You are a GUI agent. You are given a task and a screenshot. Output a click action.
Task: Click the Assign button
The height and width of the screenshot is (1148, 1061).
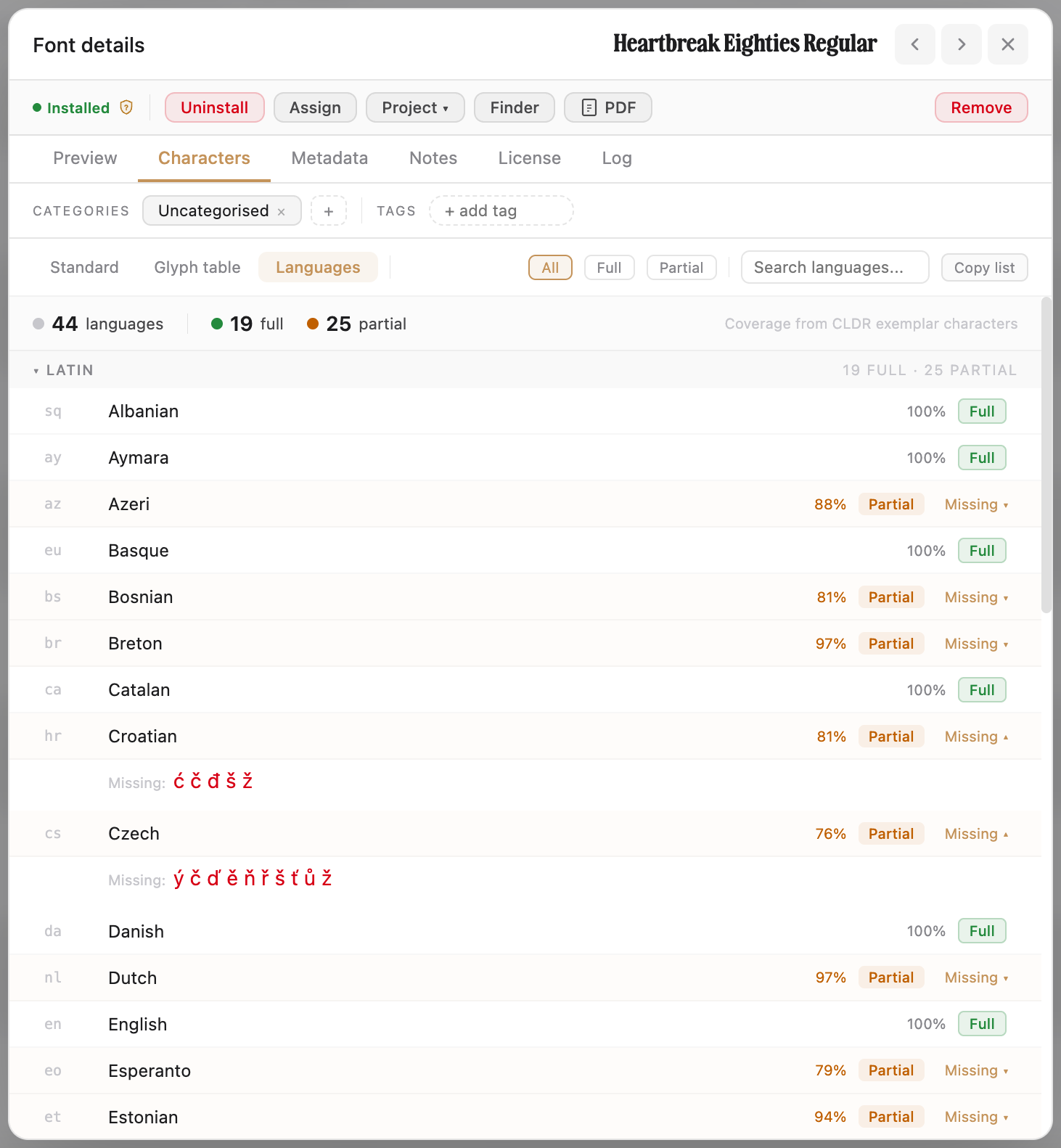pyautogui.click(x=315, y=107)
